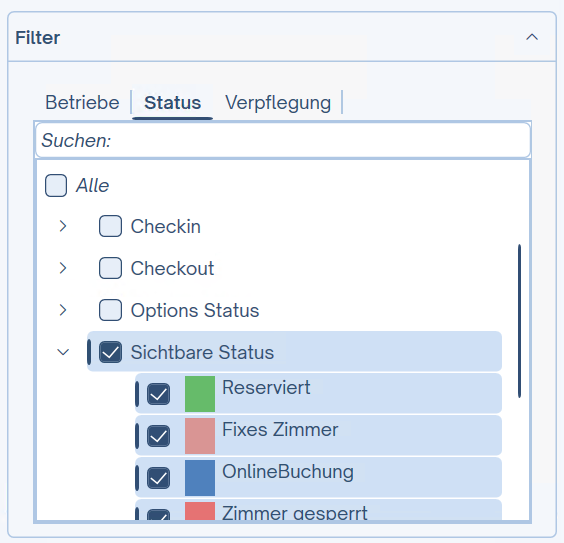Expand the Options Status node
This screenshot has width=564, height=543.
coord(63,310)
